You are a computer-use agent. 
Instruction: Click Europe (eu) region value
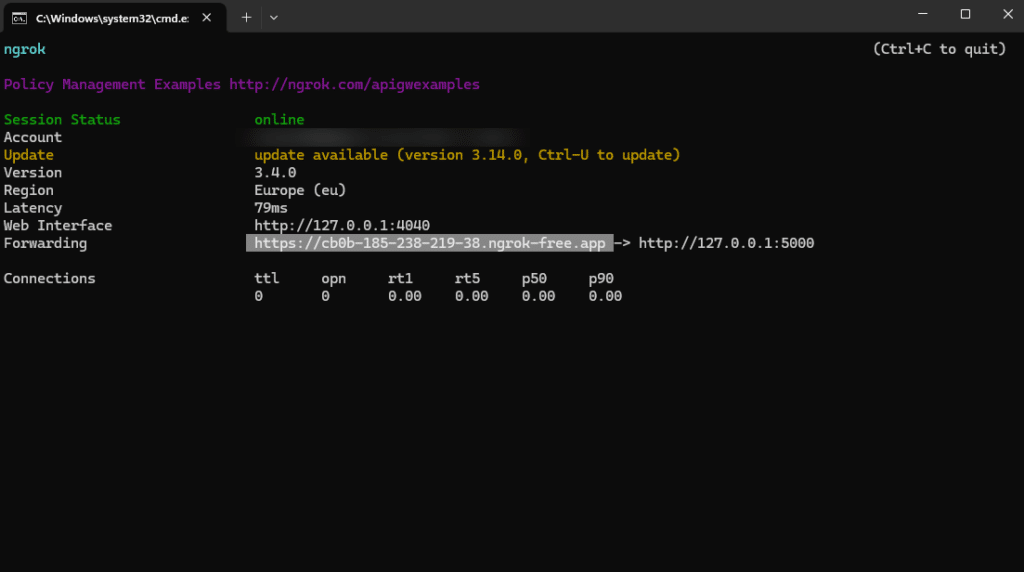(x=300, y=190)
